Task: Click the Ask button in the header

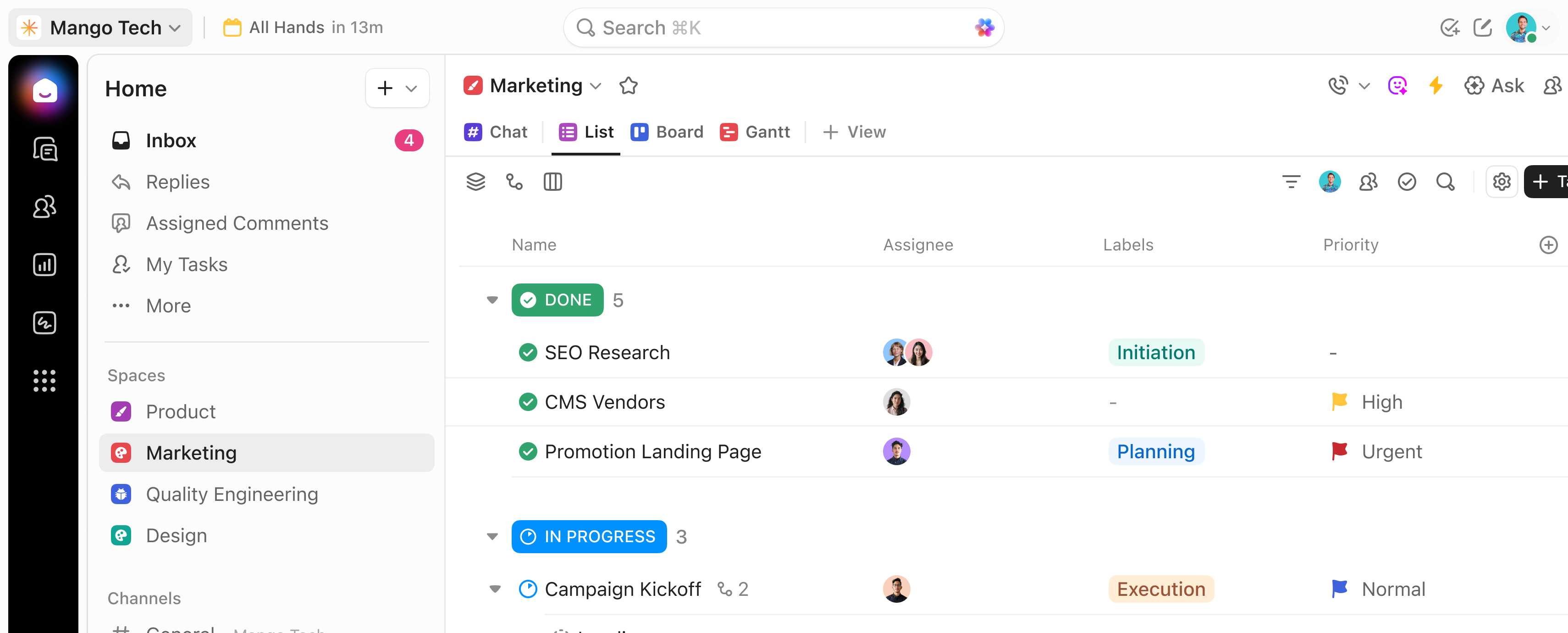Action: 1495,85
